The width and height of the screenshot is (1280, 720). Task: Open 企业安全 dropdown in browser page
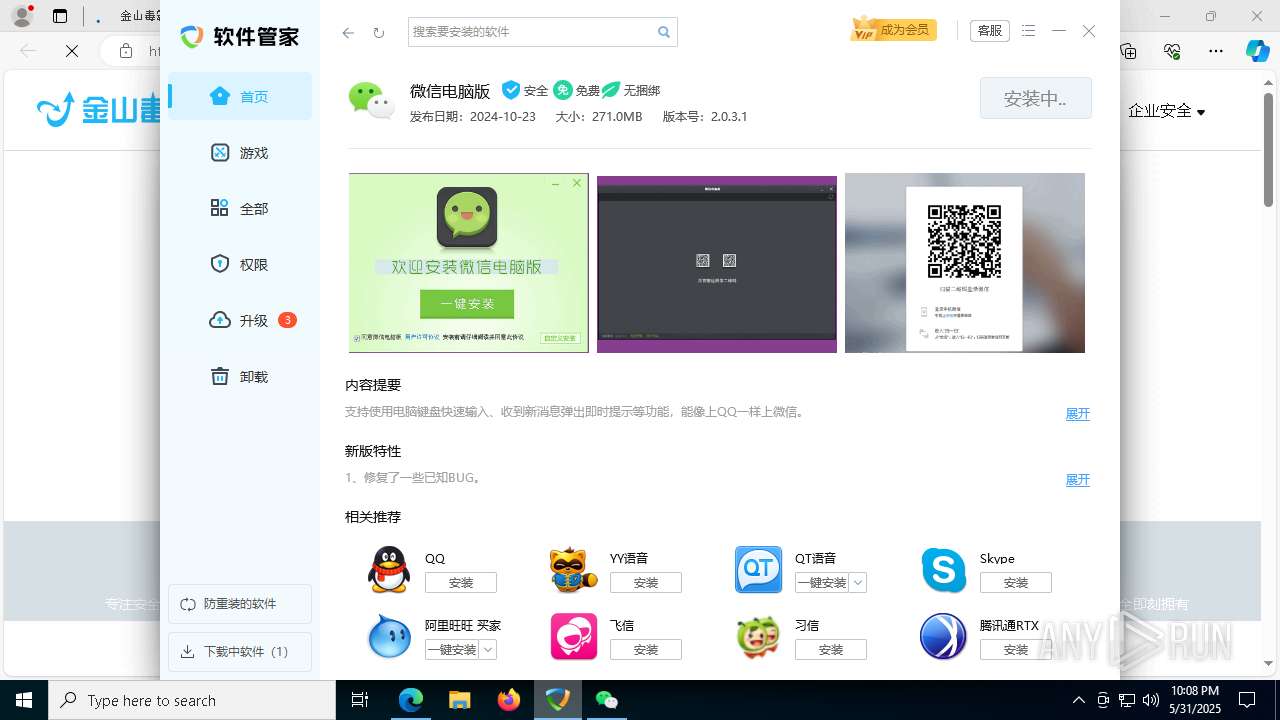(1167, 111)
